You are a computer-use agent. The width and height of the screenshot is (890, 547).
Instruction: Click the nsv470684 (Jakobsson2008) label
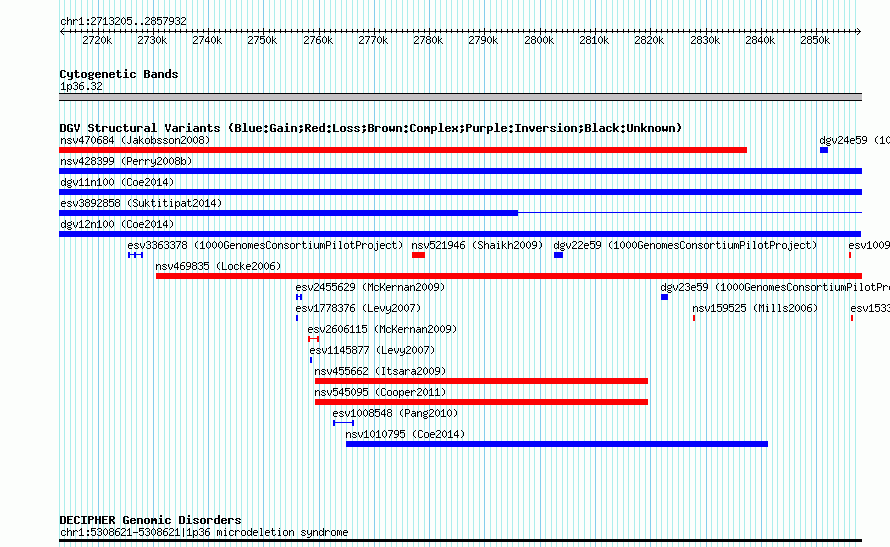coord(135,140)
